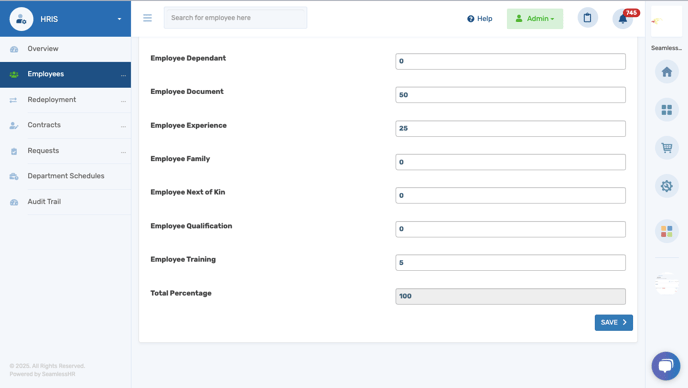Viewport: 688px width, 388px height.
Task: Select Employees in the sidebar
Action: click(65, 75)
